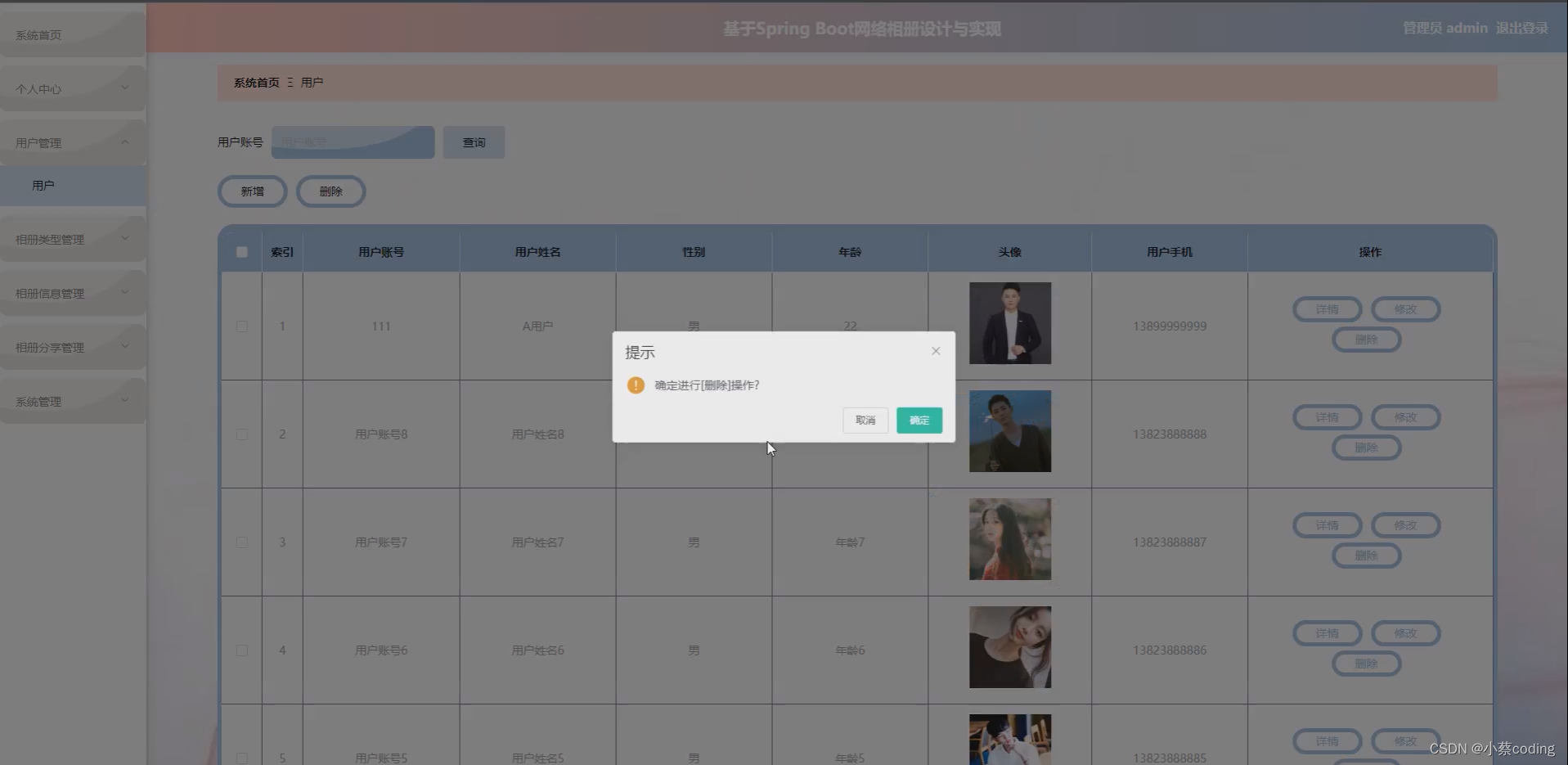
Task: Click the avatar thumbnail of 用户账号8
Action: (x=1010, y=431)
